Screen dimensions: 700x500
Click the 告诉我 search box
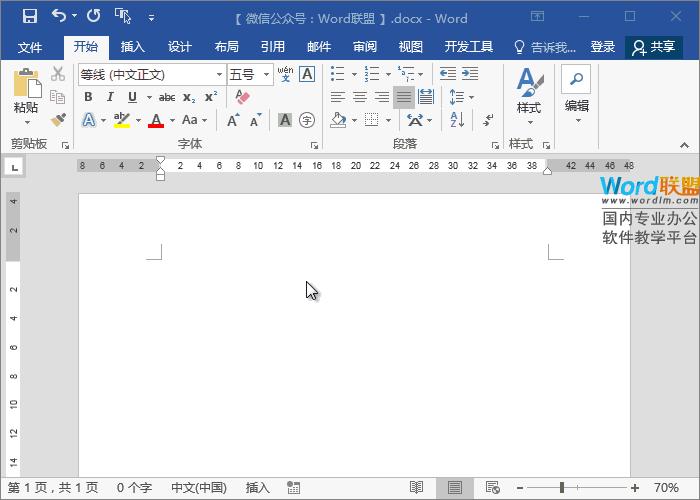(545, 47)
